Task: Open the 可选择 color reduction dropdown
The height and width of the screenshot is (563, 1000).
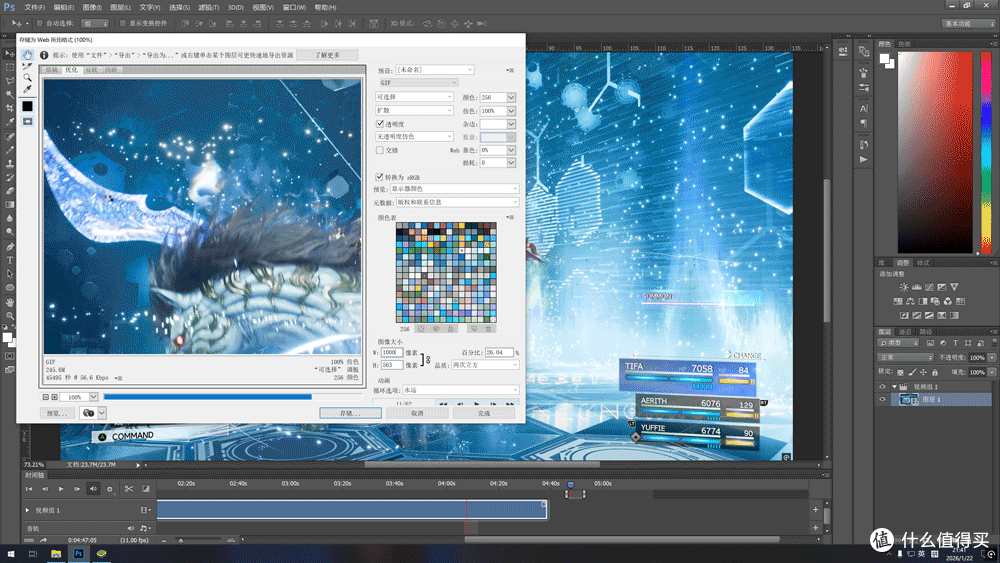Action: (414, 97)
